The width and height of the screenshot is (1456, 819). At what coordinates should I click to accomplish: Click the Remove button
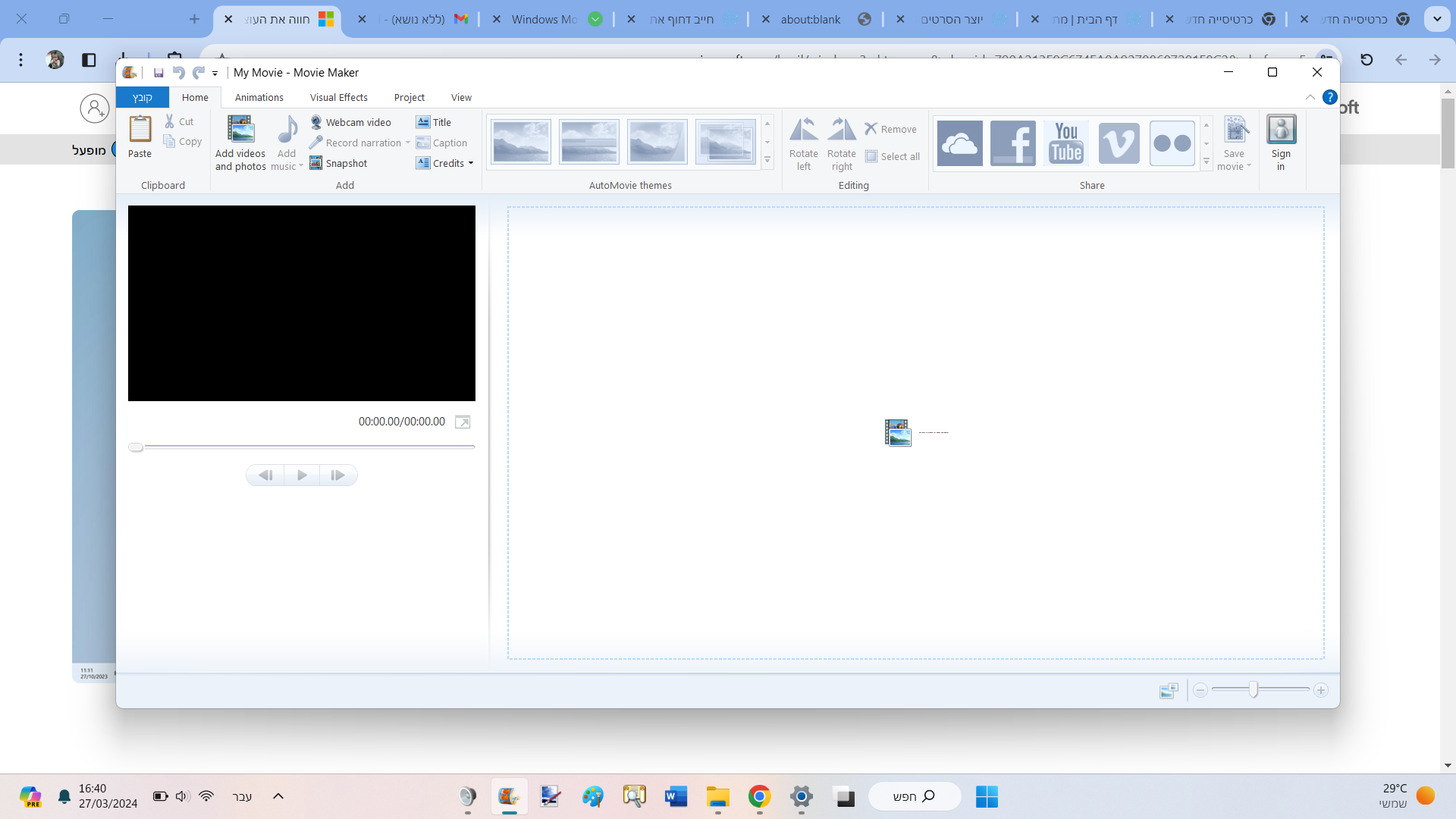(891, 129)
